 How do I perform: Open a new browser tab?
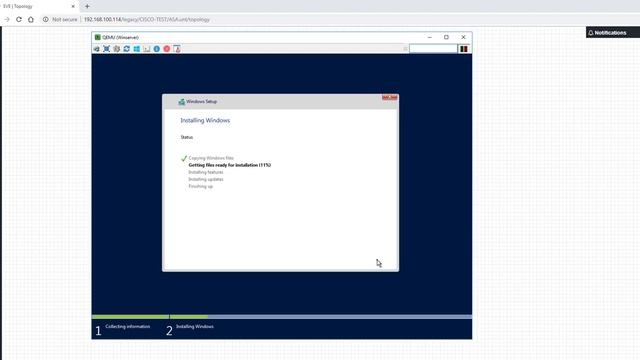click(x=87, y=7)
